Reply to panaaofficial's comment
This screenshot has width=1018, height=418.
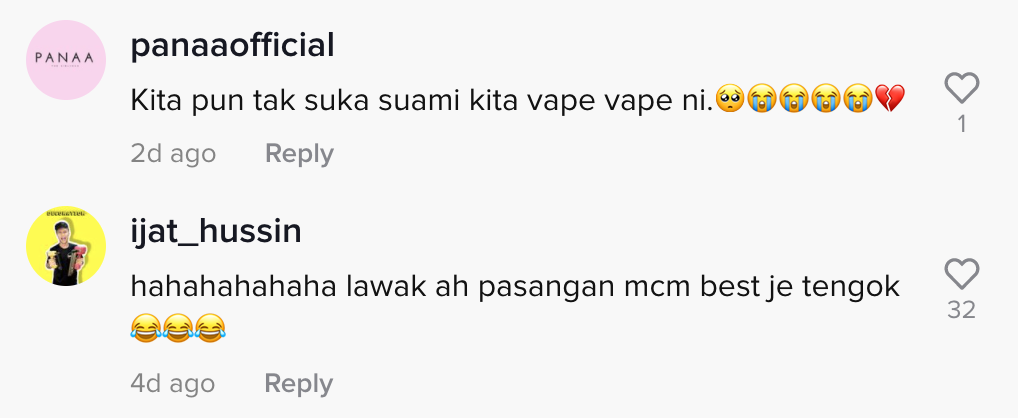(x=299, y=154)
